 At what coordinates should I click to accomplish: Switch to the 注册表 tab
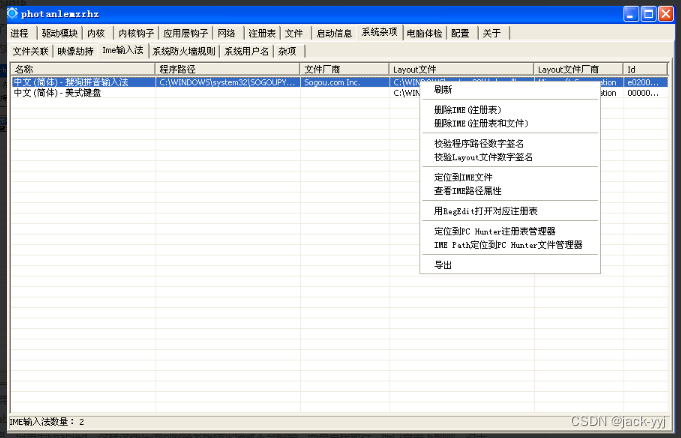pyautogui.click(x=262, y=33)
